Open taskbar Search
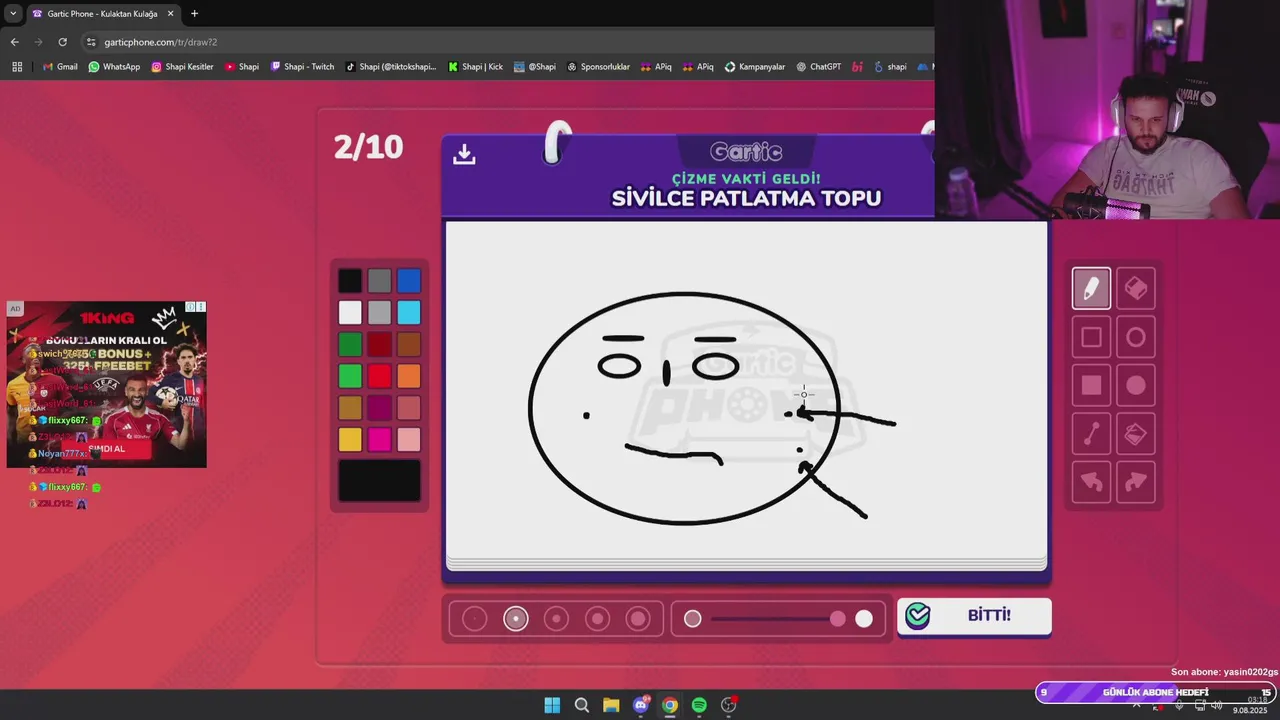The height and width of the screenshot is (720, 1280). point(581,705)
